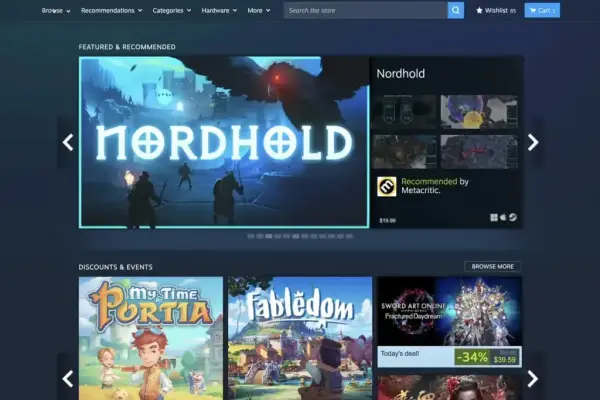Open the Wishlist
The width and height of the screenshot is (600, 400).
coord(496,11)
